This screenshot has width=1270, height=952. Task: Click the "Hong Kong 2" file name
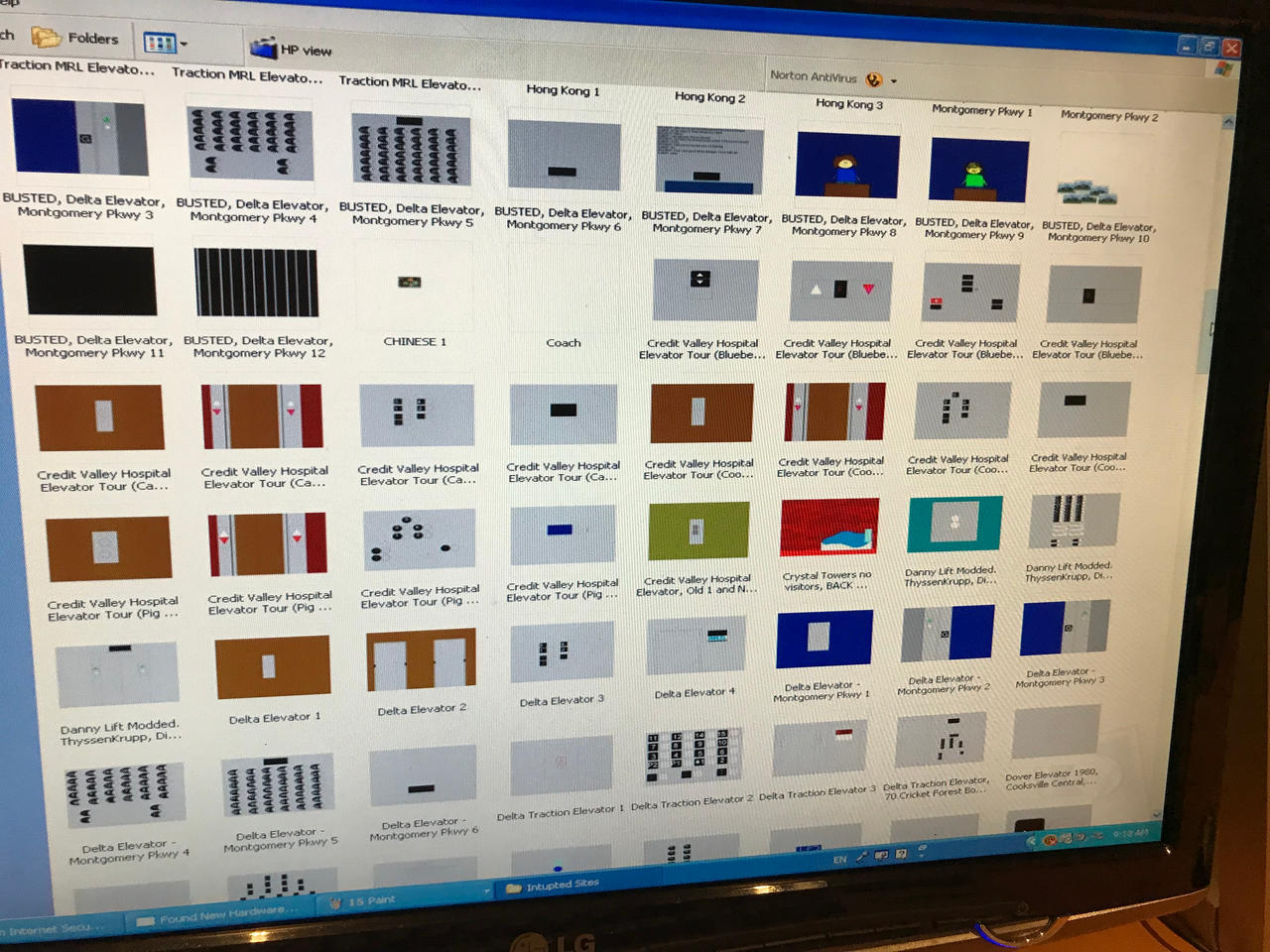point(709,97)
